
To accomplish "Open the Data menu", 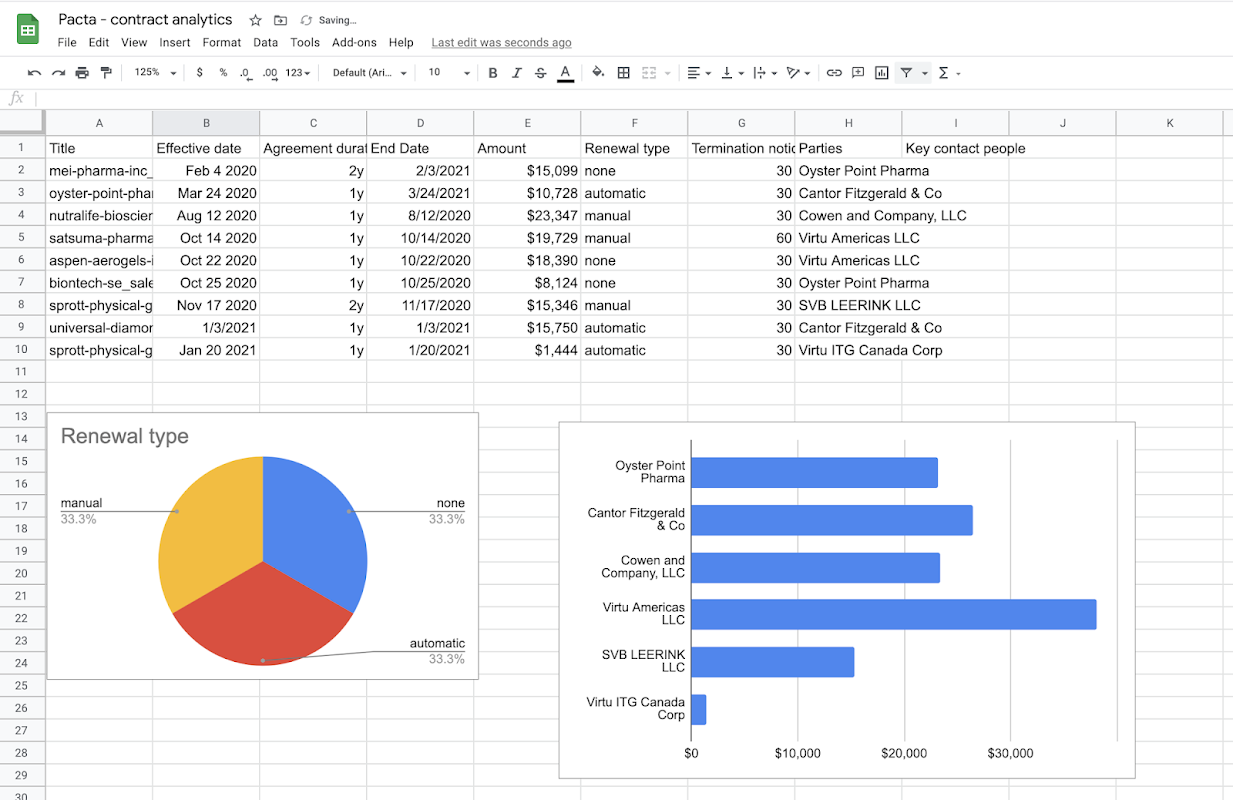I will pos(266,43).
